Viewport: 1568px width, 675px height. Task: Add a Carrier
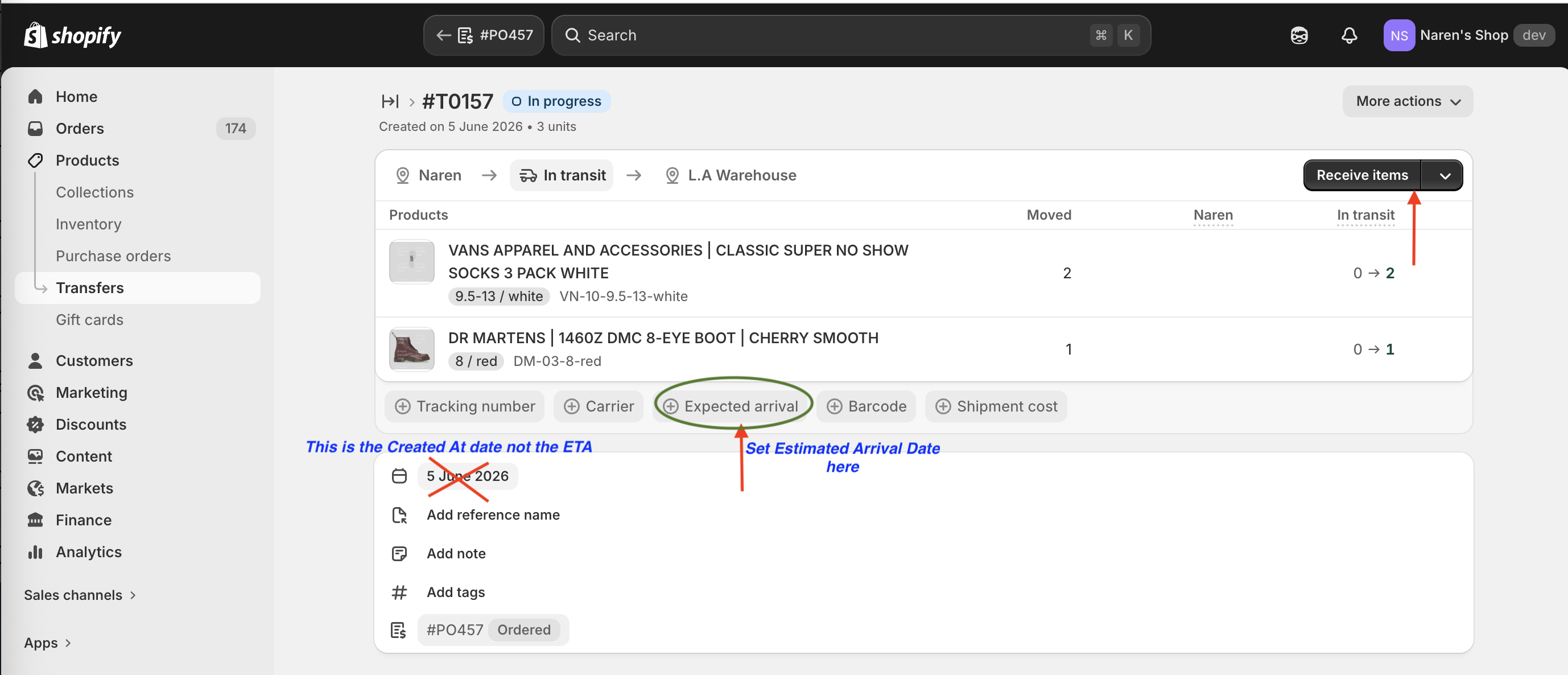coord(599,406)
